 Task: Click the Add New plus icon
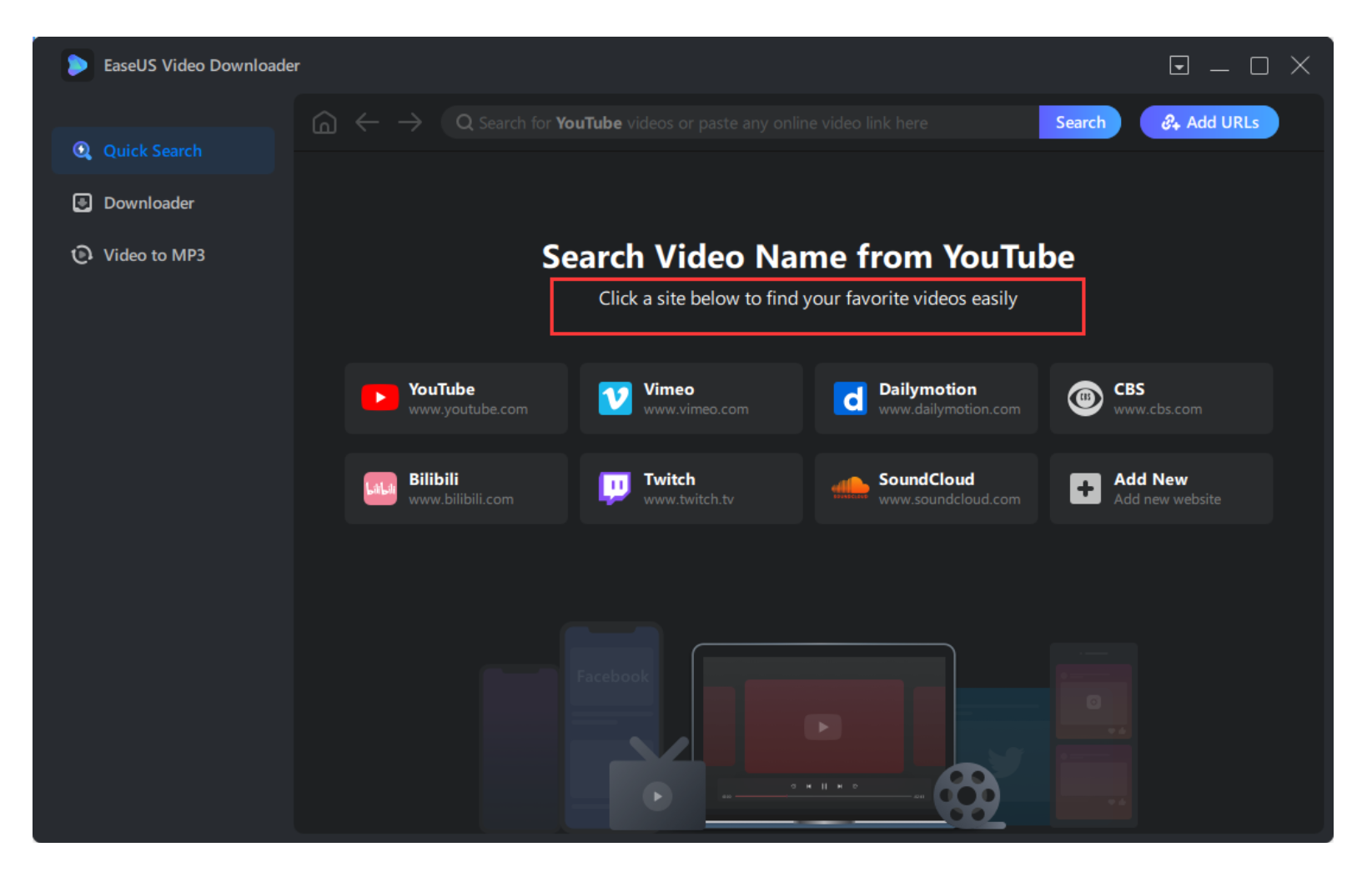[1085, 489]
